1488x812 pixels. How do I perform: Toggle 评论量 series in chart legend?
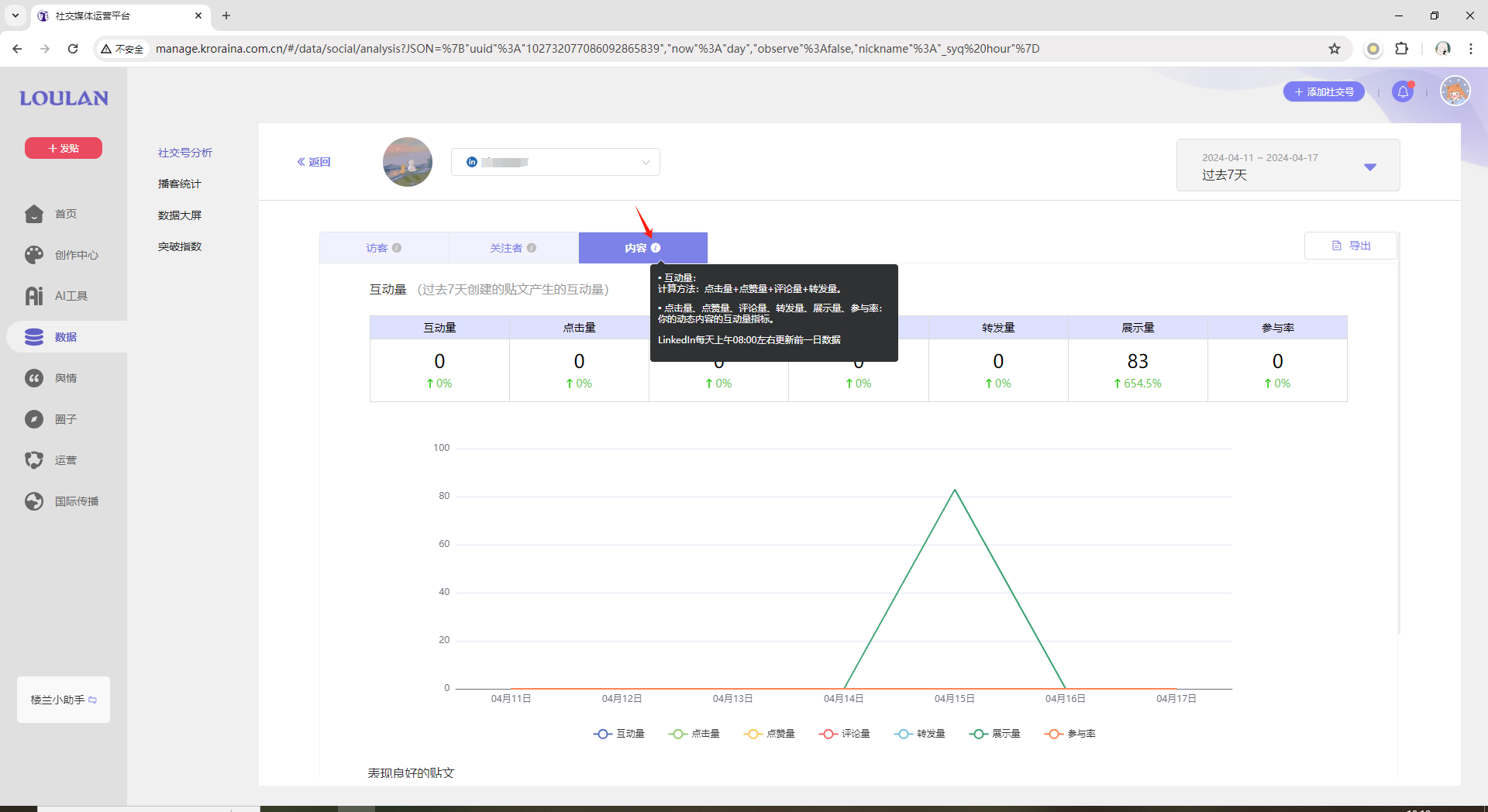pos(844,734)
